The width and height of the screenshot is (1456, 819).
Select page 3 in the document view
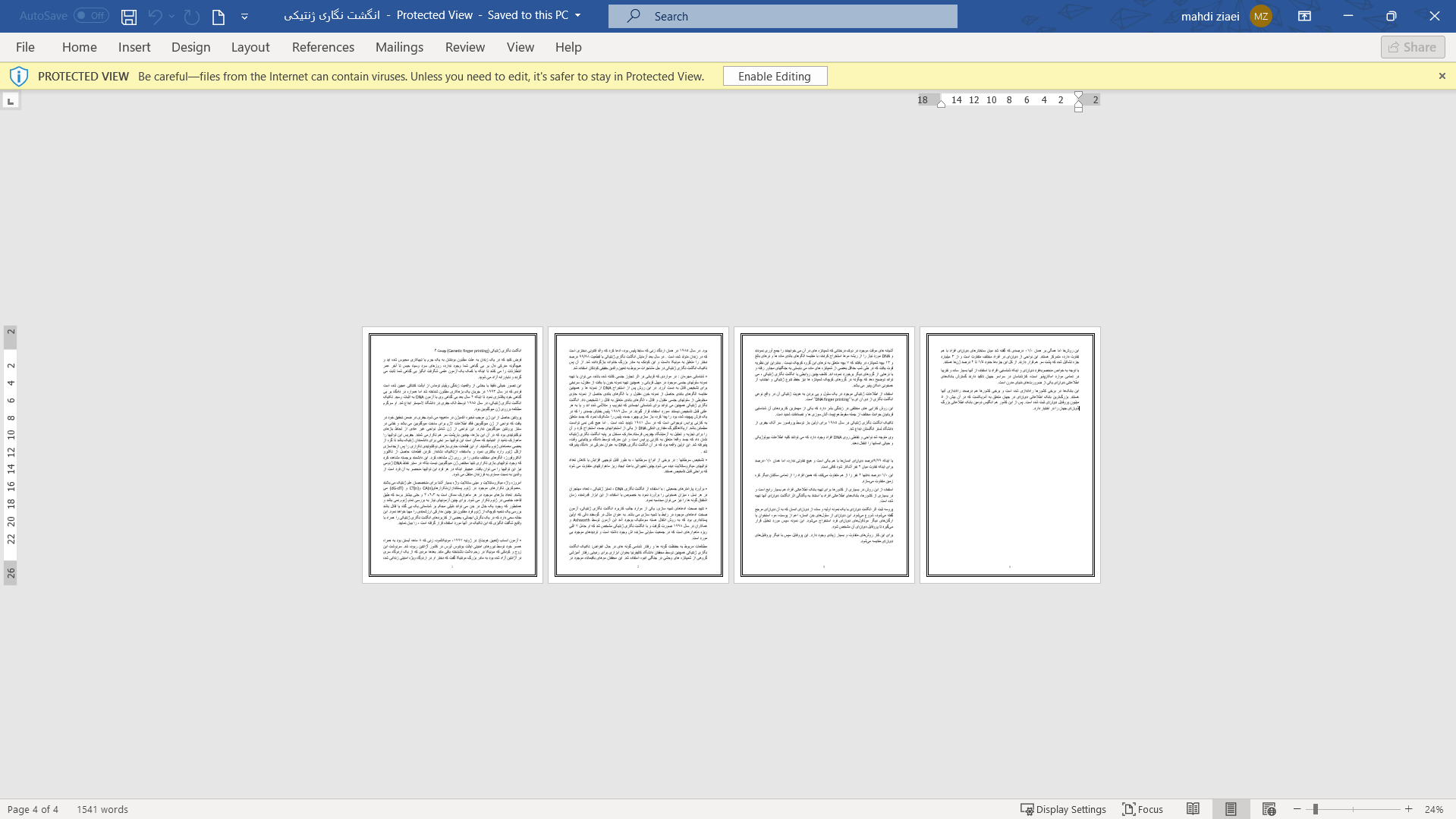[824, 455]
